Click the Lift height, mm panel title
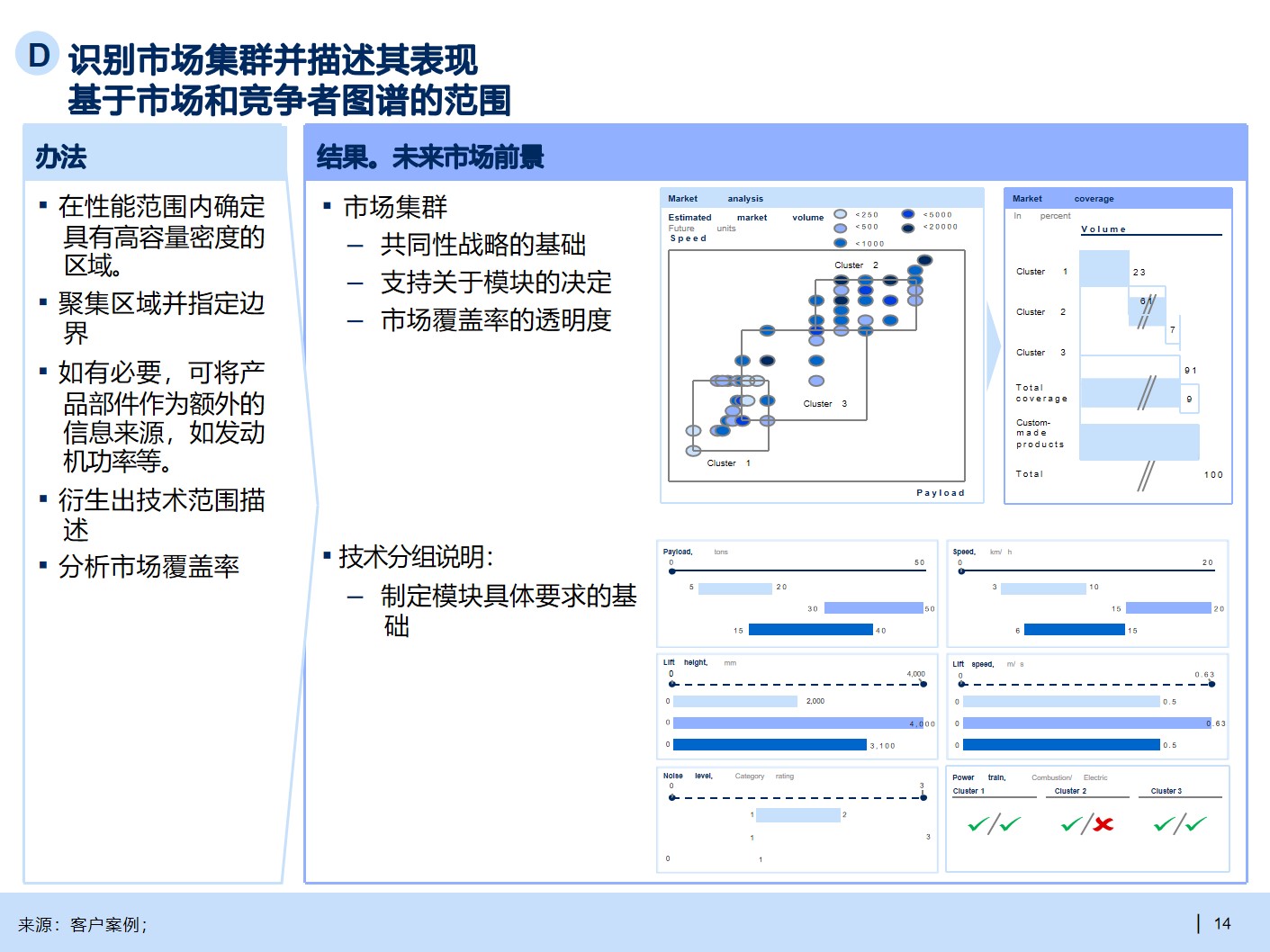 [x=700, y=663]
